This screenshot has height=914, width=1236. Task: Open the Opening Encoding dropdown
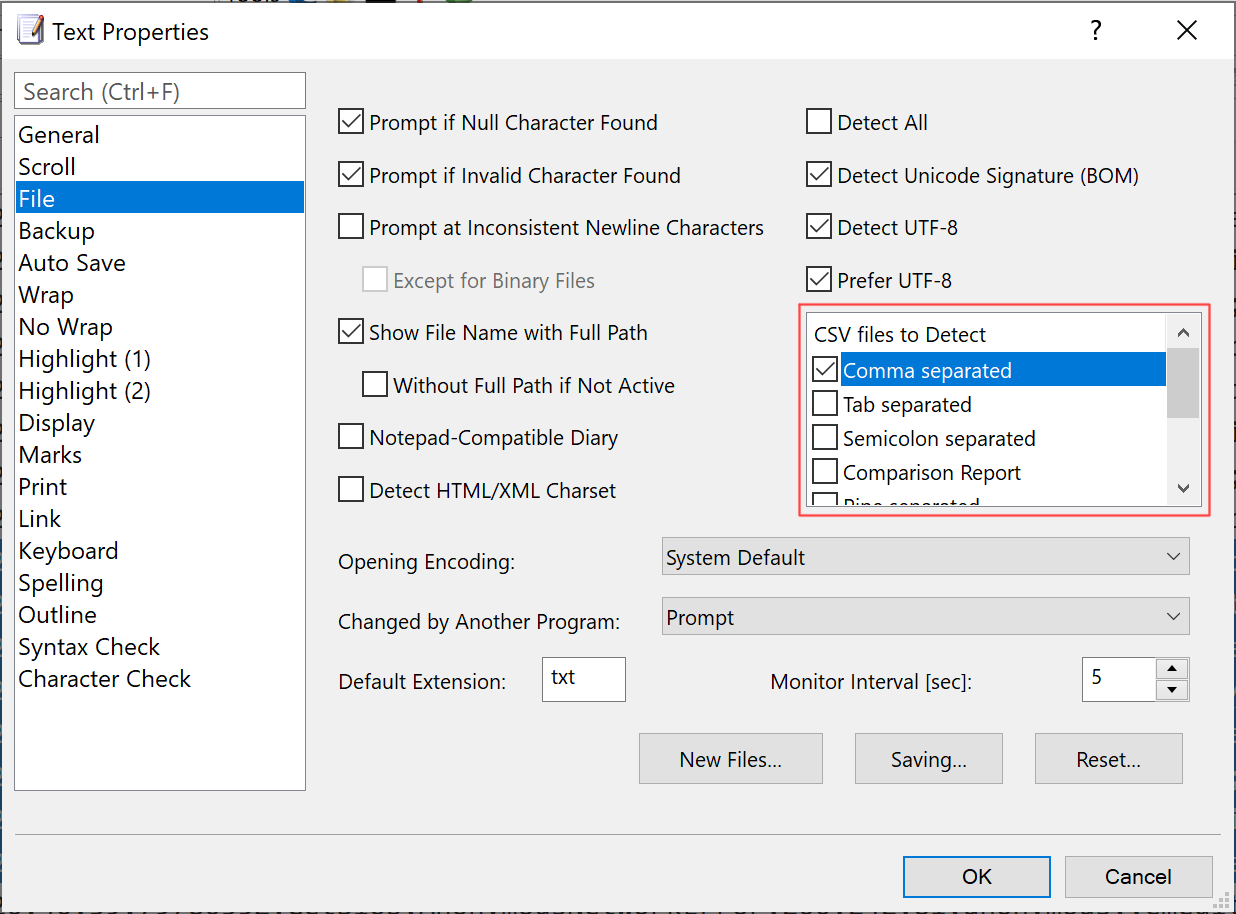point(926,557)
